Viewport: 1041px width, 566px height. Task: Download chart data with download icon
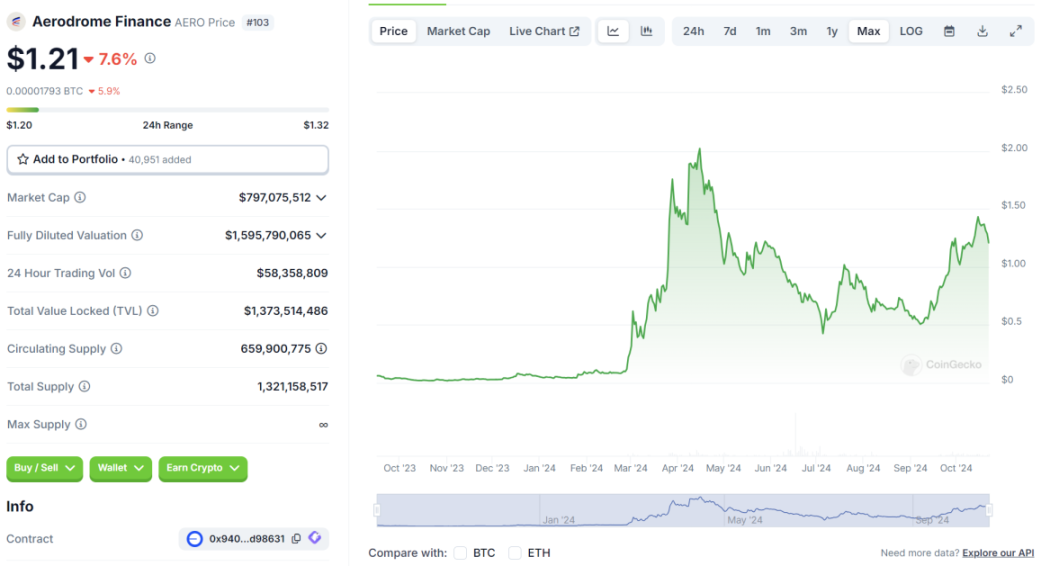click(983, 31)
